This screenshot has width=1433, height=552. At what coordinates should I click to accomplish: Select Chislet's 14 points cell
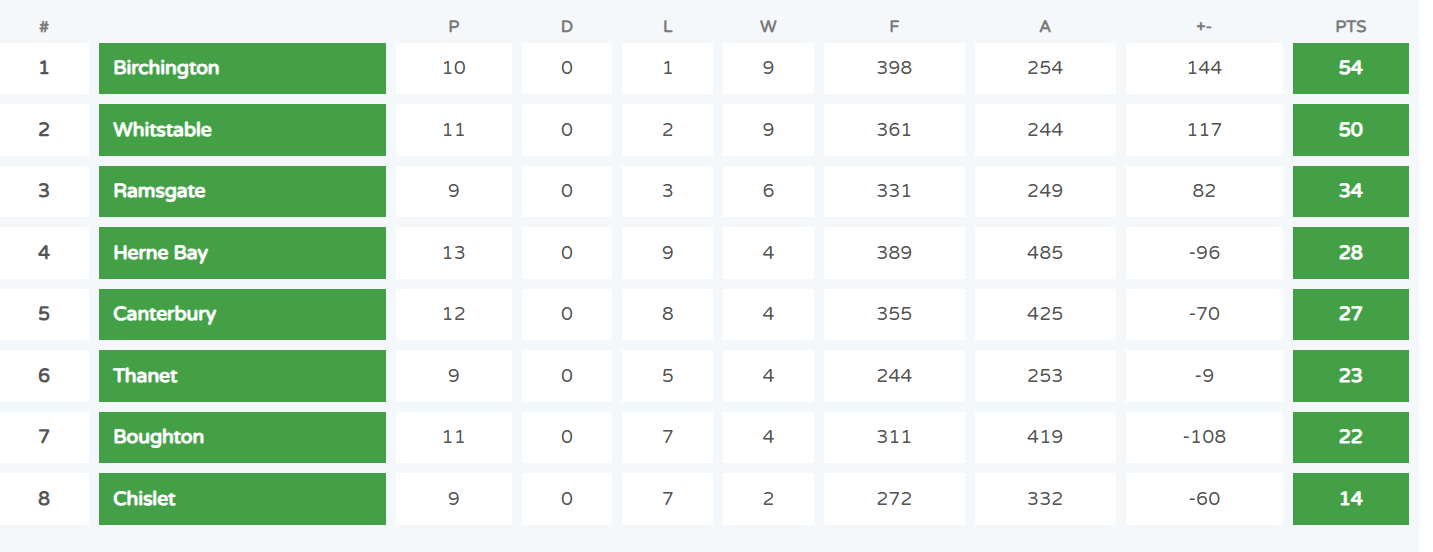[x=1351, y=499]
